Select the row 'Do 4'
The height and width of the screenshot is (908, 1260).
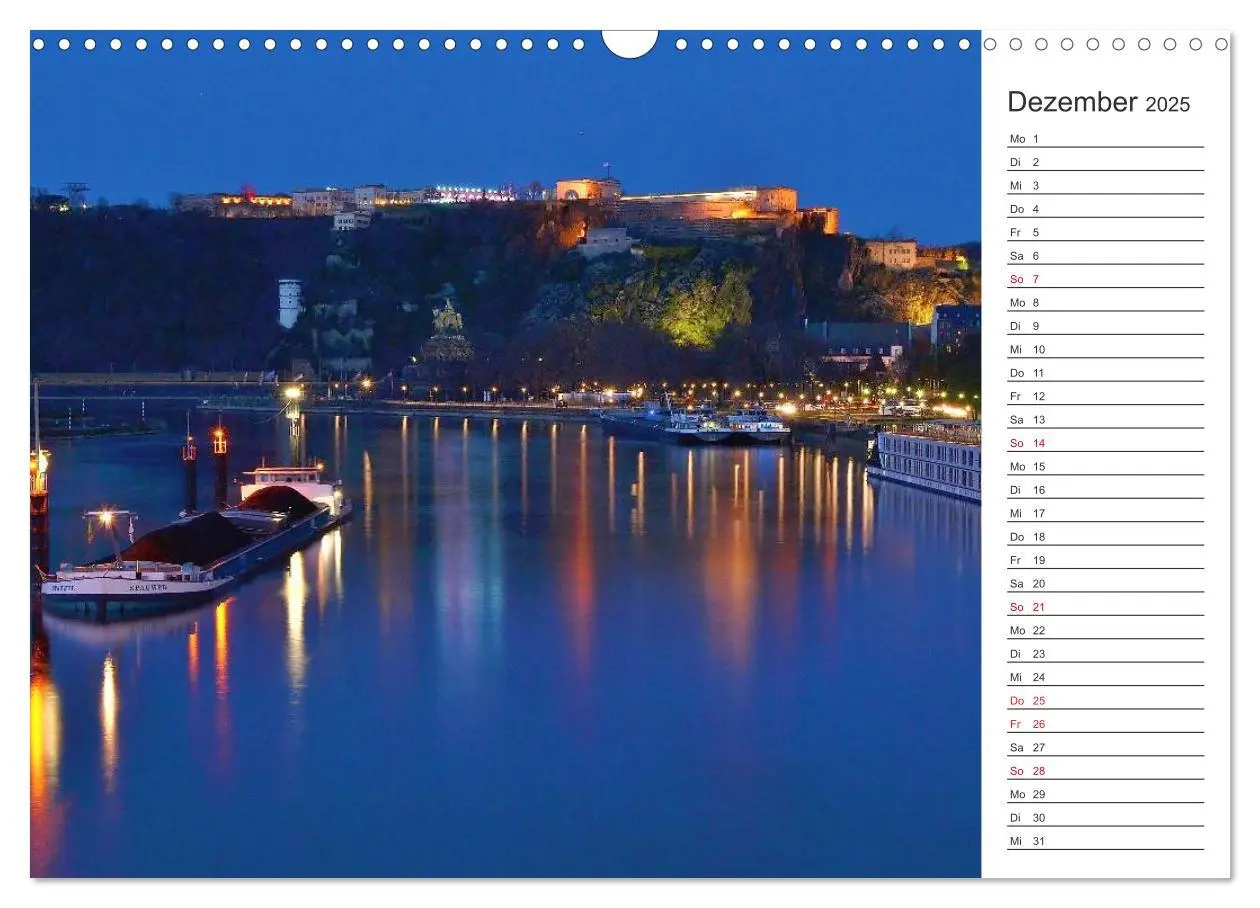(1106, 208)
